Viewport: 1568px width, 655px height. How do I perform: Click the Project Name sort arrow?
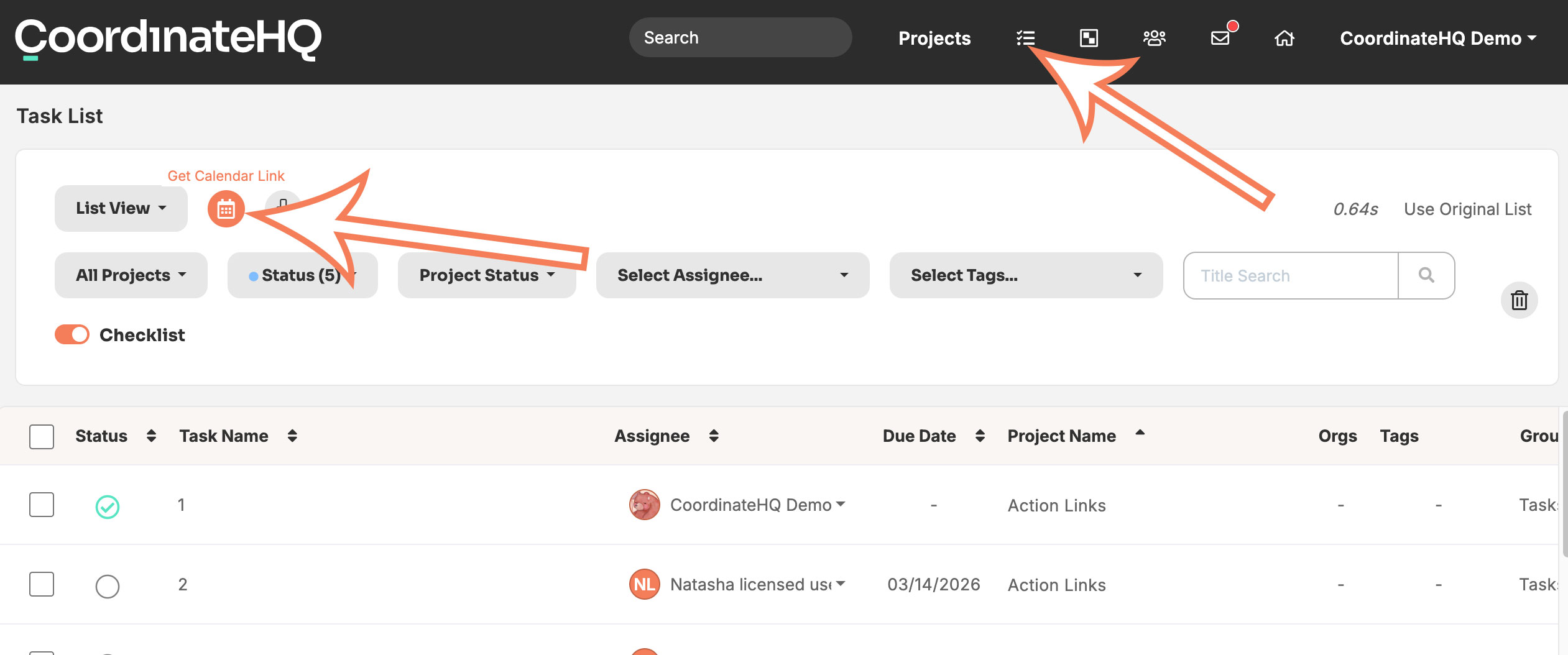1140,433
